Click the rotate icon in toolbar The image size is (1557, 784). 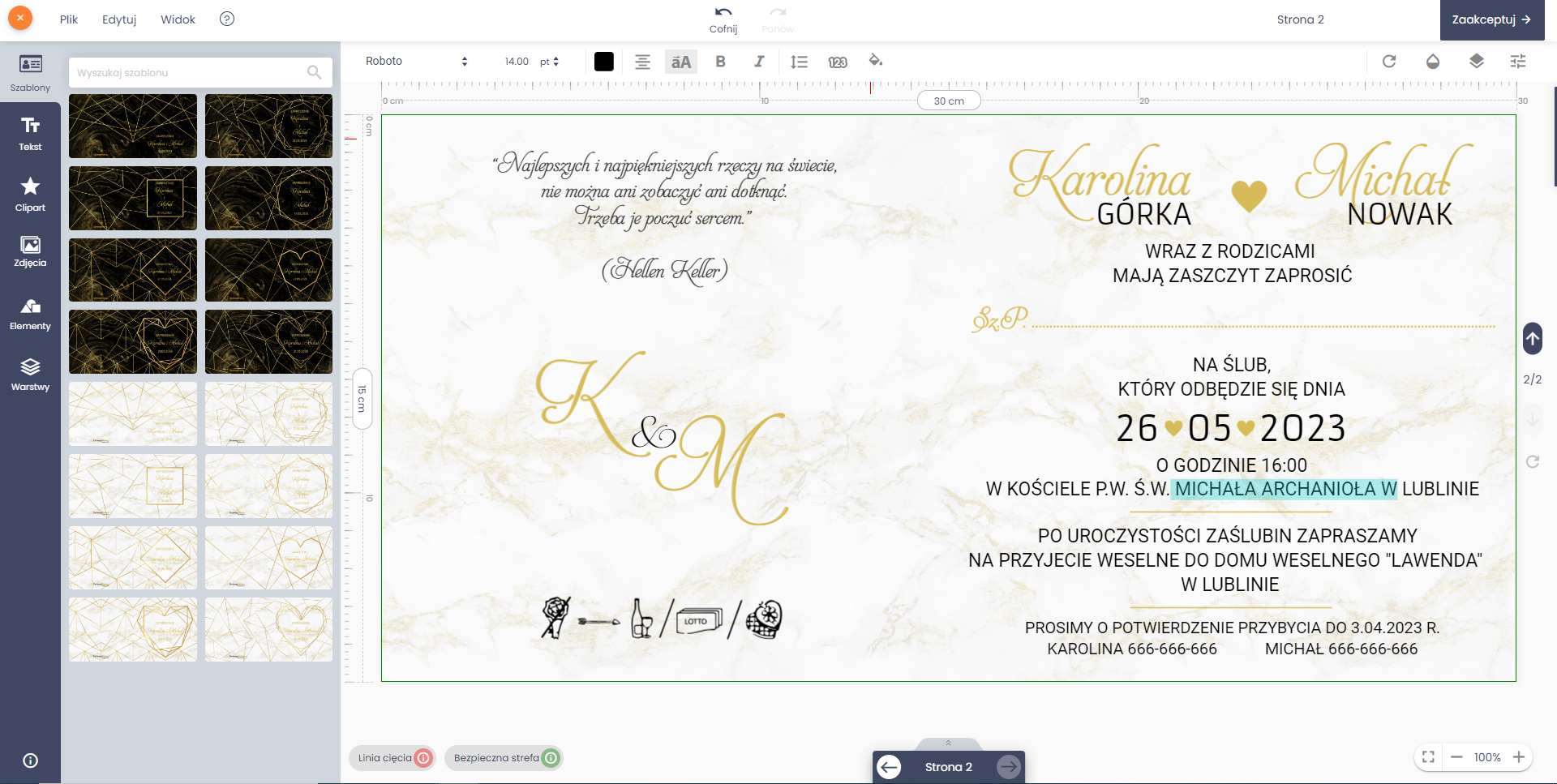tap(1389, 62)
